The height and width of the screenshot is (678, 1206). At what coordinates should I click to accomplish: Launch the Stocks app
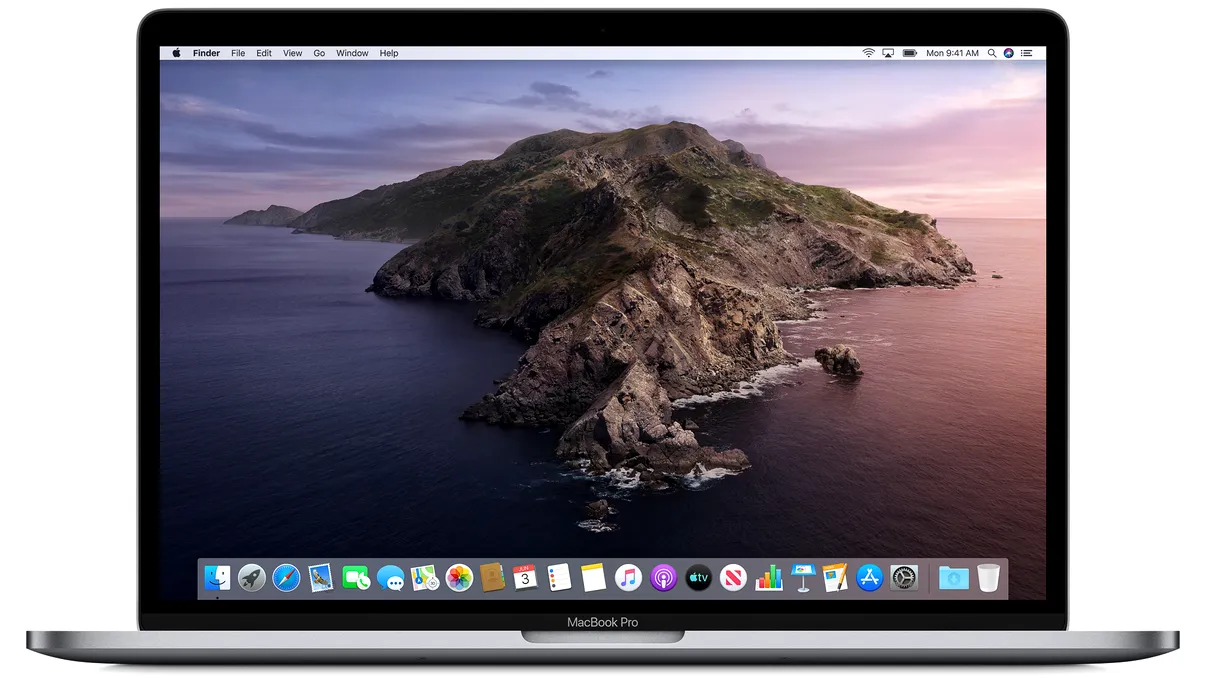(769, 578)
